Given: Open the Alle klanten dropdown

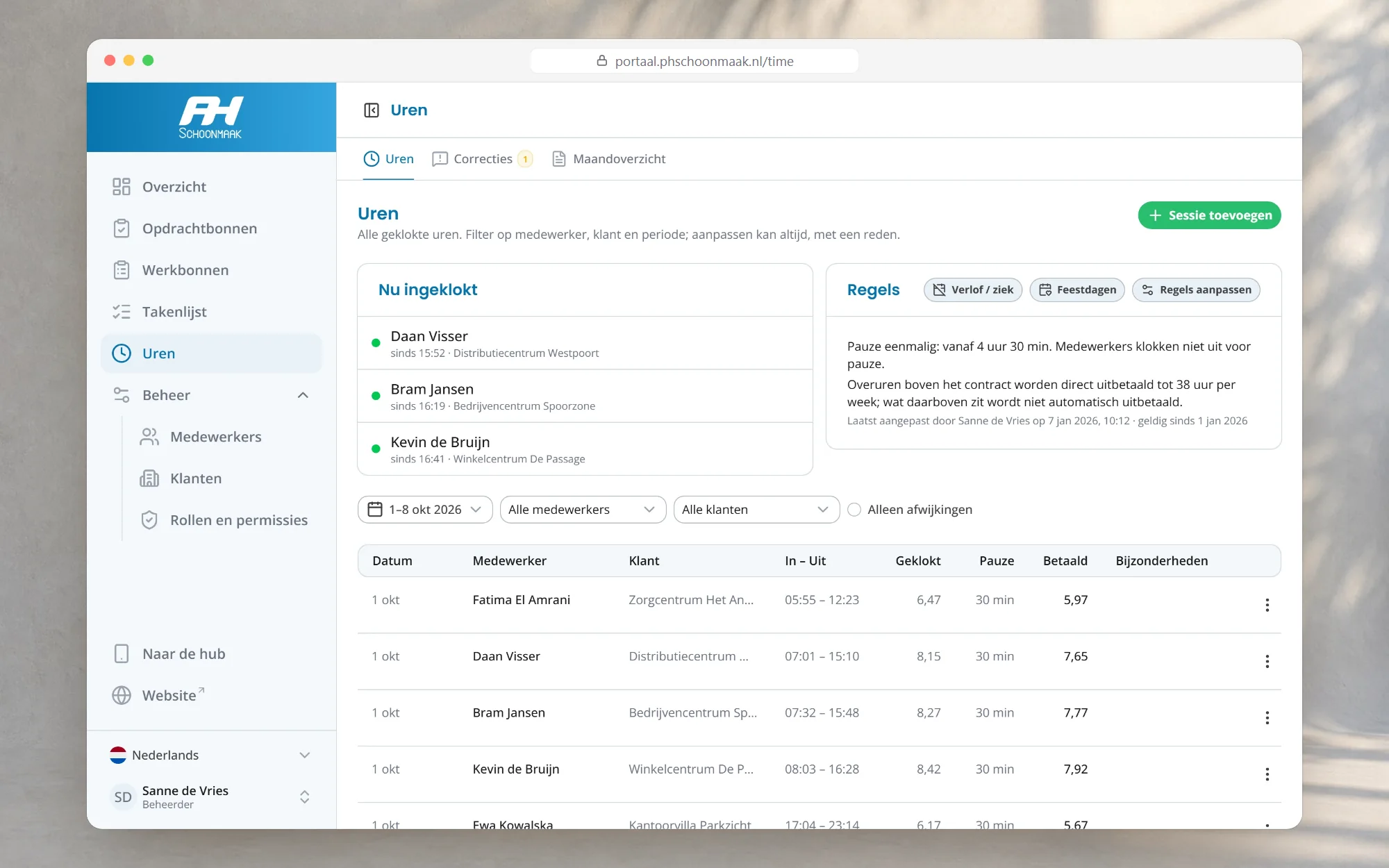Looking at the screenshot, I should point(756,510).
